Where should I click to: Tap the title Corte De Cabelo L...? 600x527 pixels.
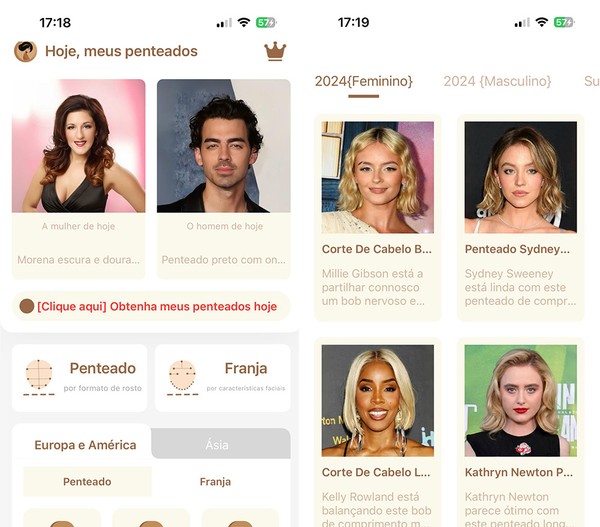coord(376,472)
